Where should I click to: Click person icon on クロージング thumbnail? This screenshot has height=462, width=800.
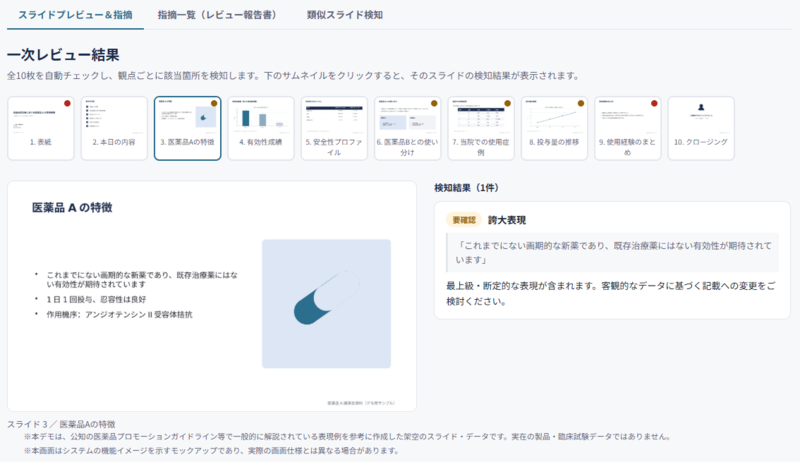[x=701, y=107]
